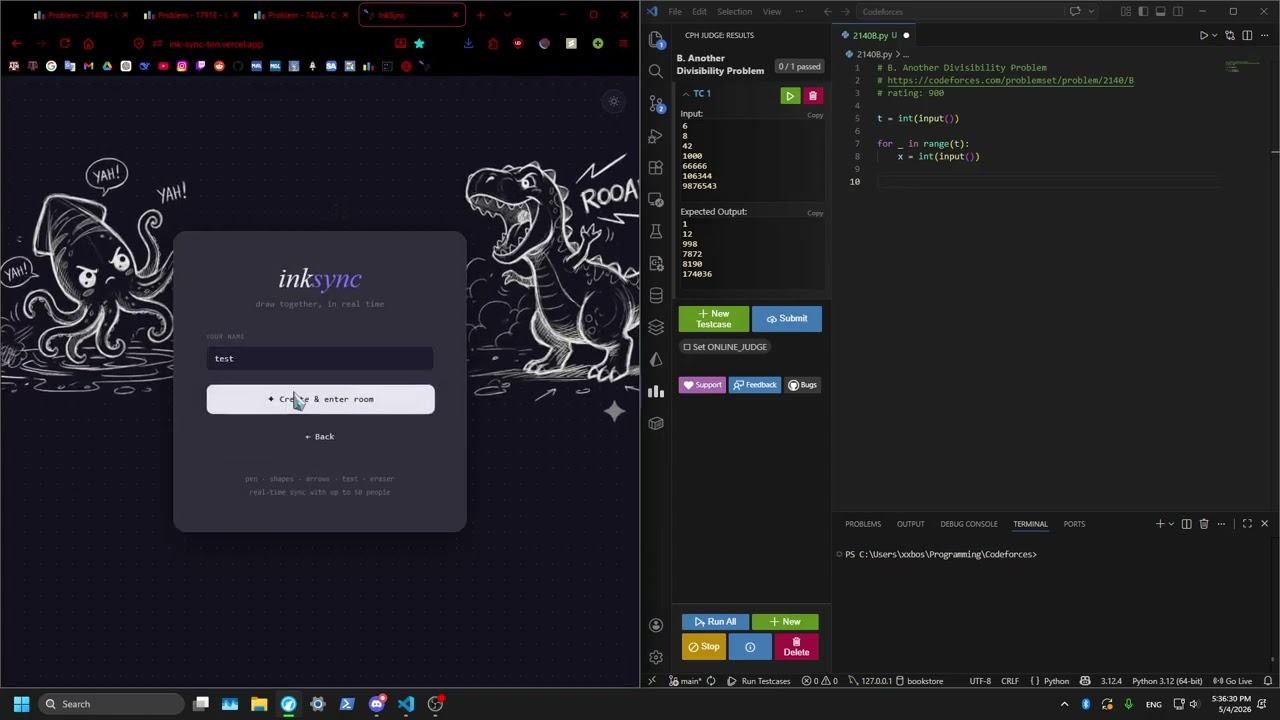The width and height of the screenshot is (1280, 720).
Task: Submit the solution via Submit button
Action: 787,319
